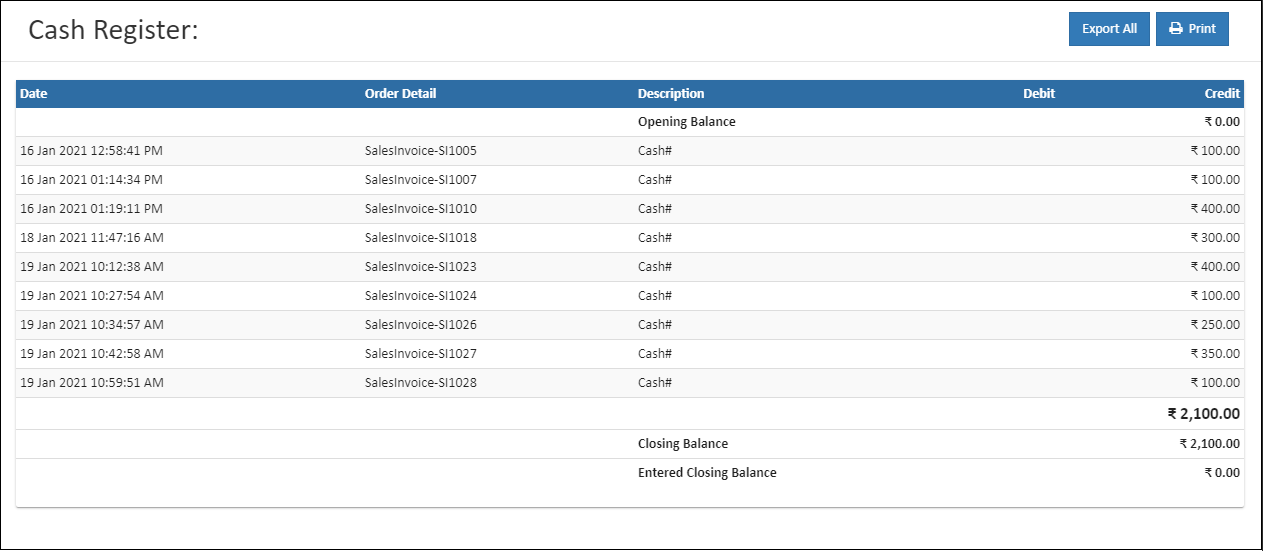Click the Entered Closing Balance label
Screen dimensions: 1263x551
(707, 473)
